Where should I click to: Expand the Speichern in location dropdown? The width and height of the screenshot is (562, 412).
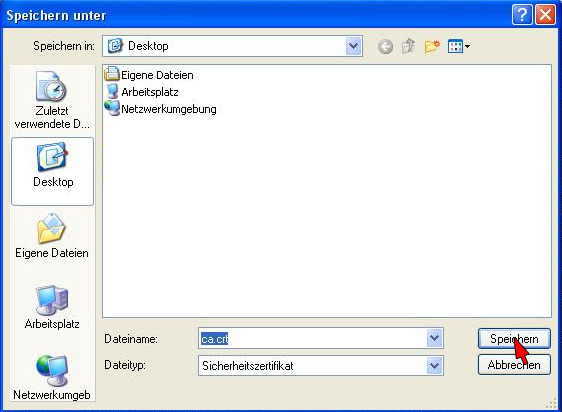353,46
